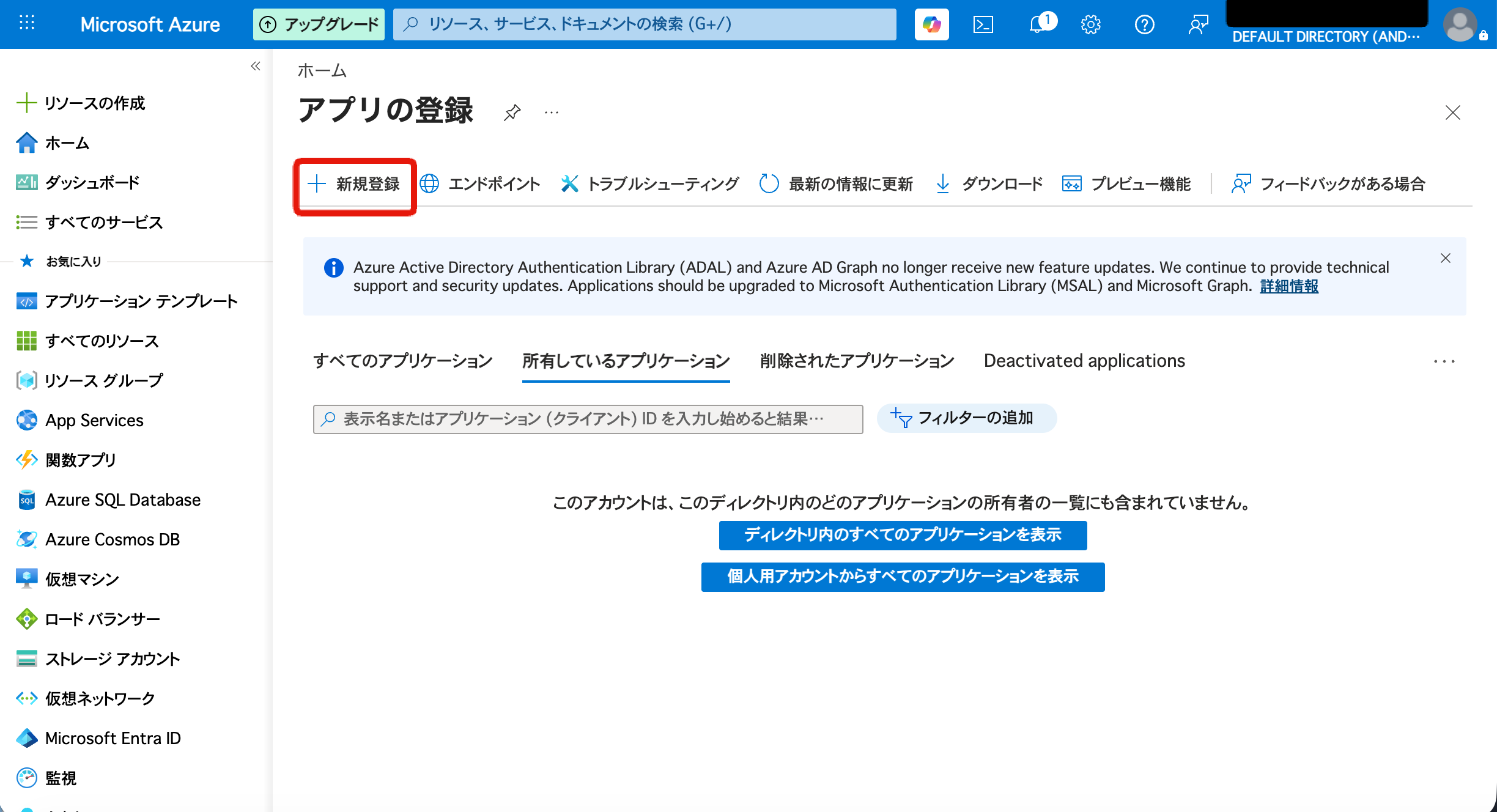Image resolution: width=1497 pixels, height=812 pixels.
Task: Open the 詳細情報 link in the banner
Action: tap(1289, 286)
